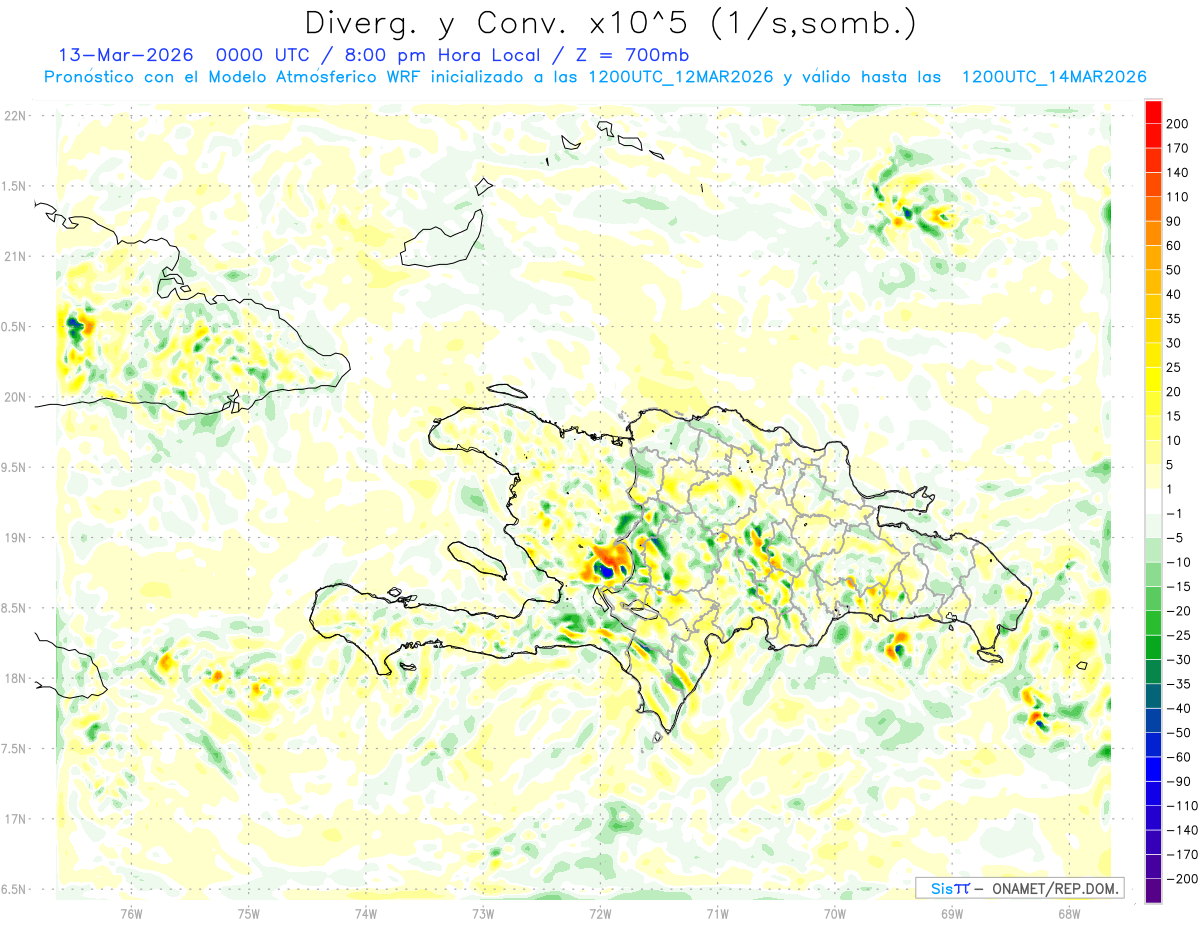Click the "-90" colorbar value
The width and height of the screenshot is (1200, 927).
click(x=1179, y=782)
